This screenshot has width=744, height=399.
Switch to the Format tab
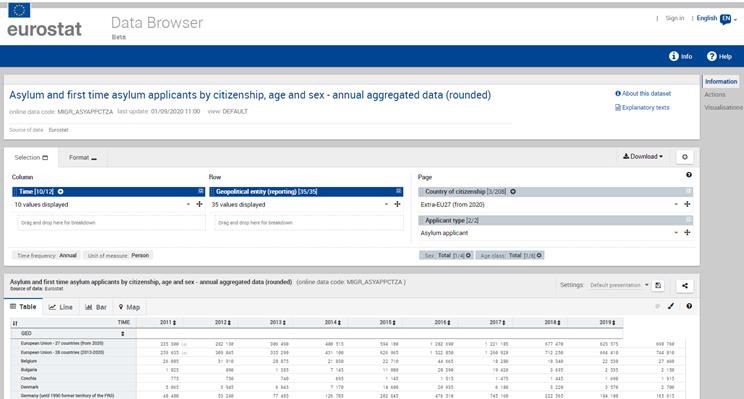(83, 158)
